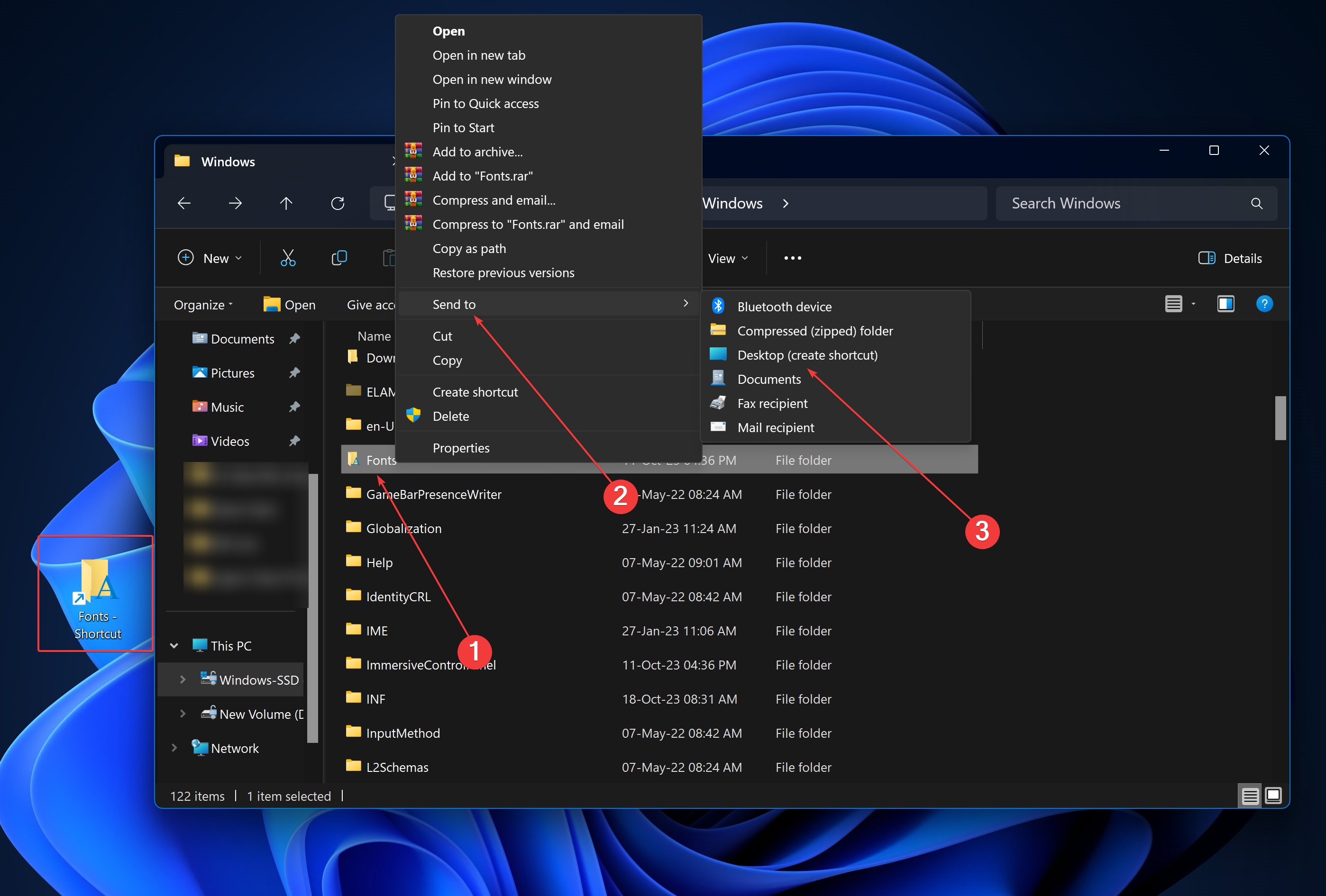Screen dimensions: 1326x896
Task: Click the Windows tab title
Action: [x=228, y=162]
